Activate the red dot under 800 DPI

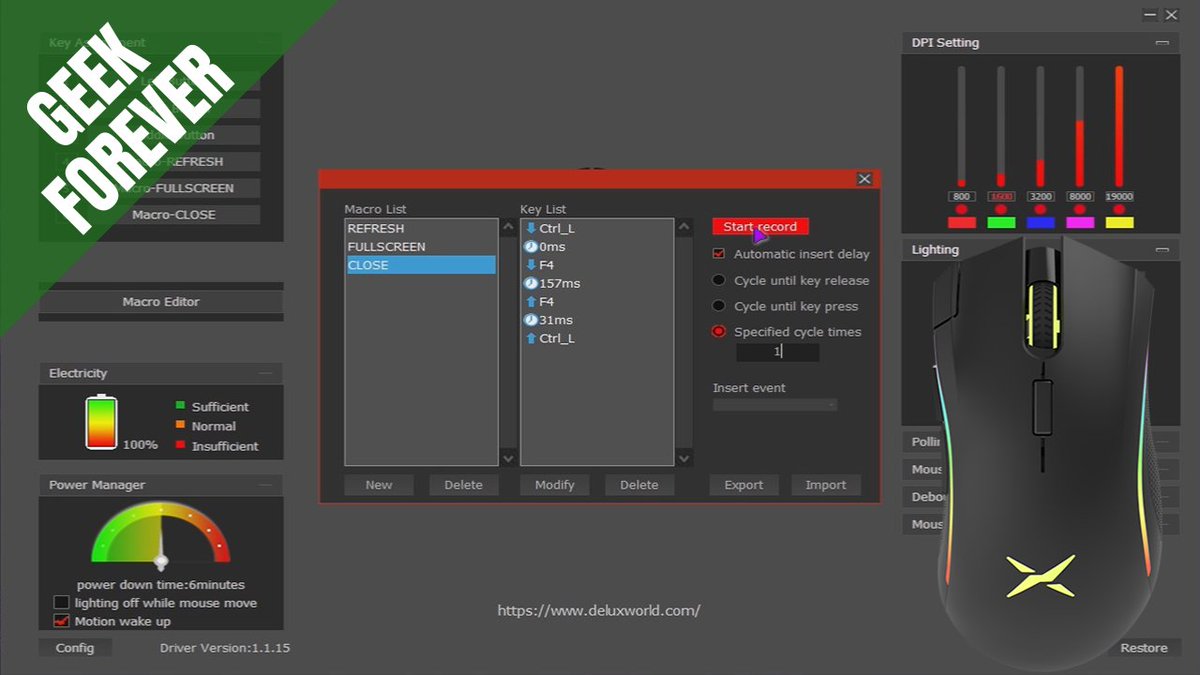962,209
